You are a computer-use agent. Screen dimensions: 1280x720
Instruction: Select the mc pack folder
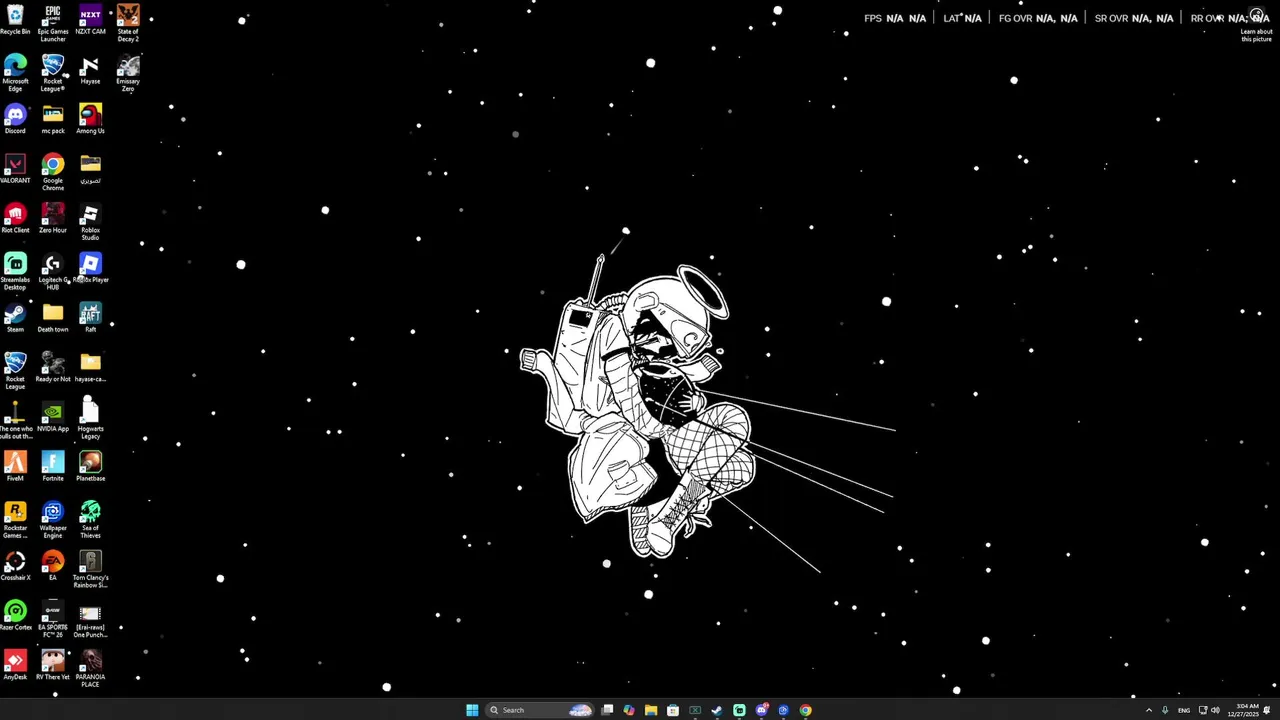(53, 119)
